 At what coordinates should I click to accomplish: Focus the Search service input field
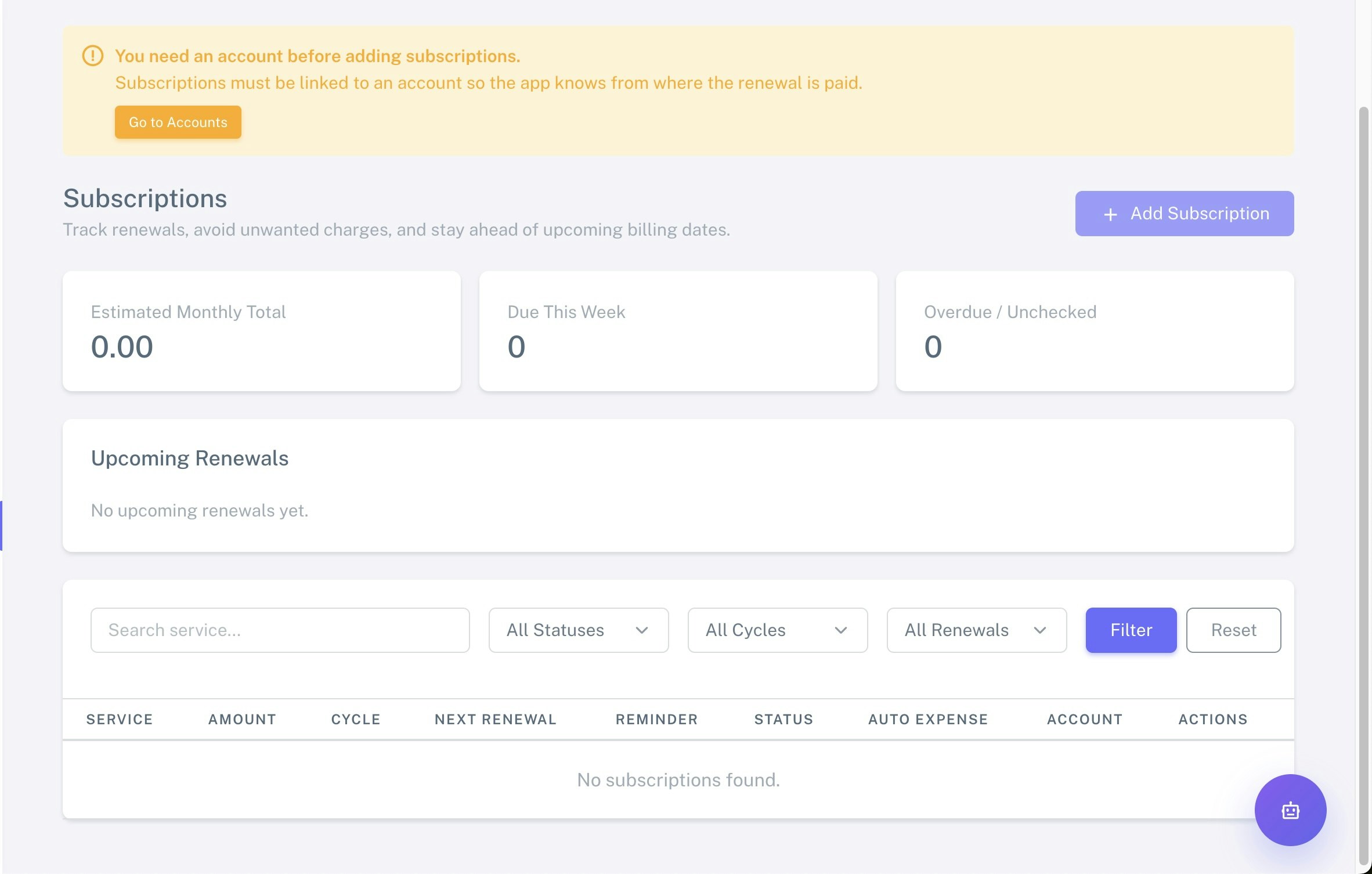[280, 630]
